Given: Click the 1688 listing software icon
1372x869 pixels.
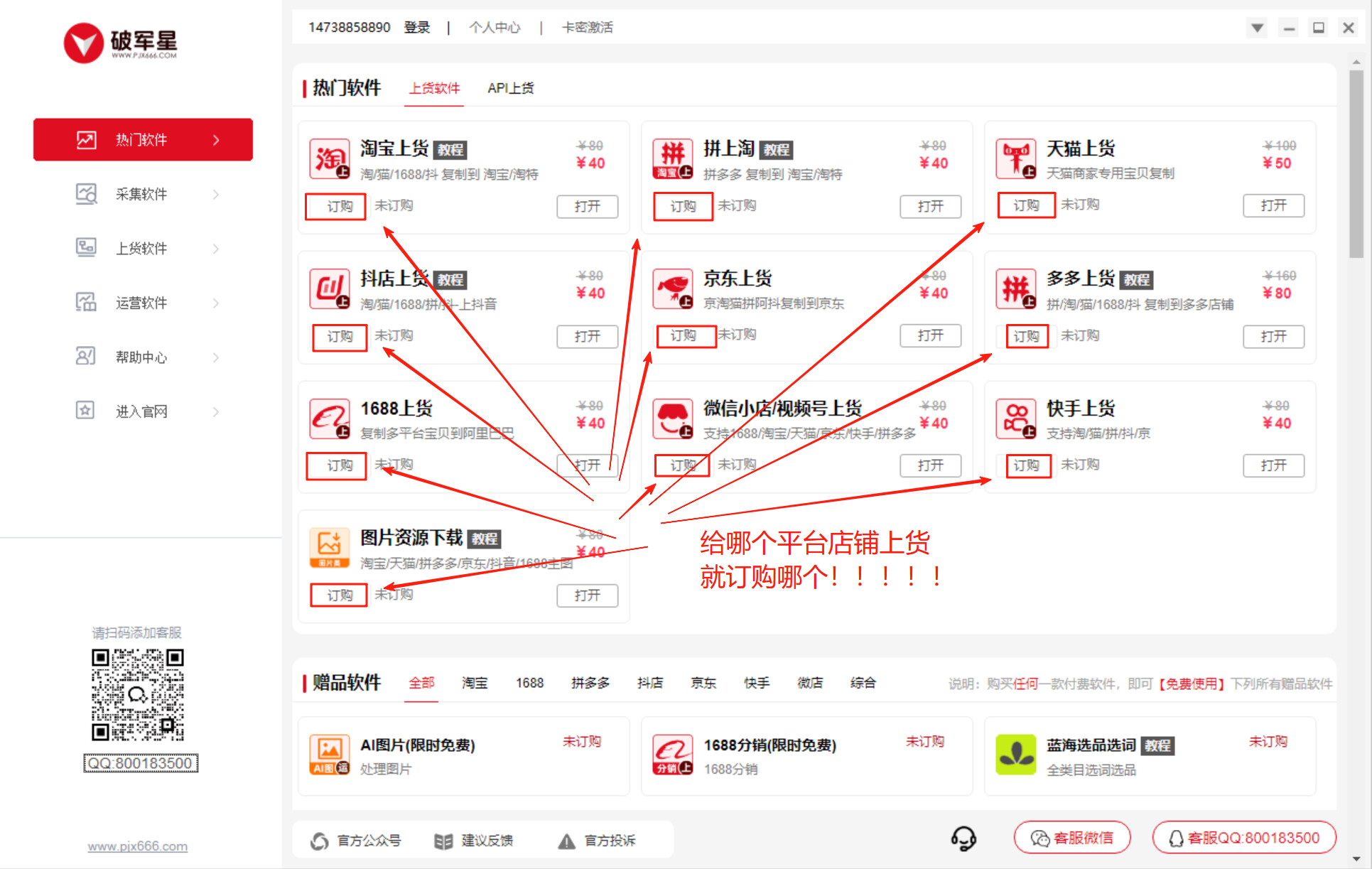Looking at the screenshot, I should click(x=330, y=419).
